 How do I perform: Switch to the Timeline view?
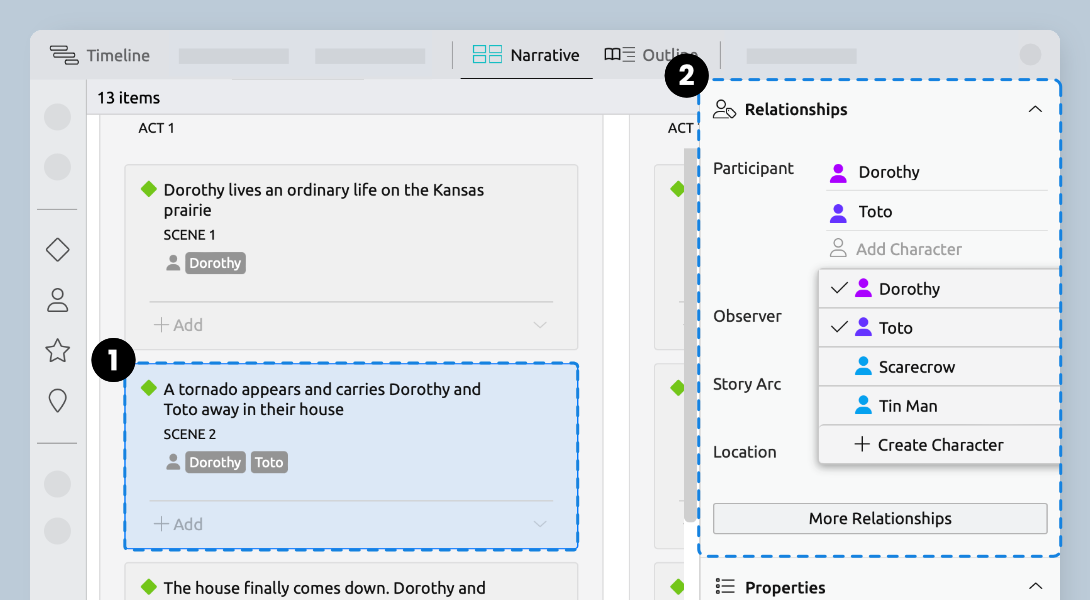click(99, 55)
